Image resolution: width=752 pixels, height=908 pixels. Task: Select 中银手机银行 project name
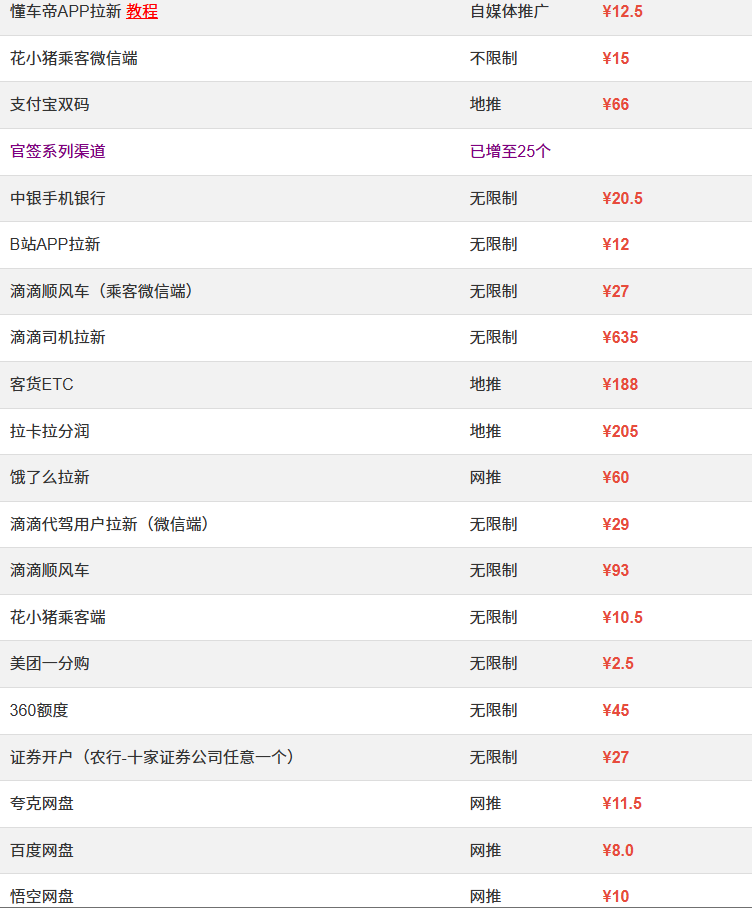(58, 199)
